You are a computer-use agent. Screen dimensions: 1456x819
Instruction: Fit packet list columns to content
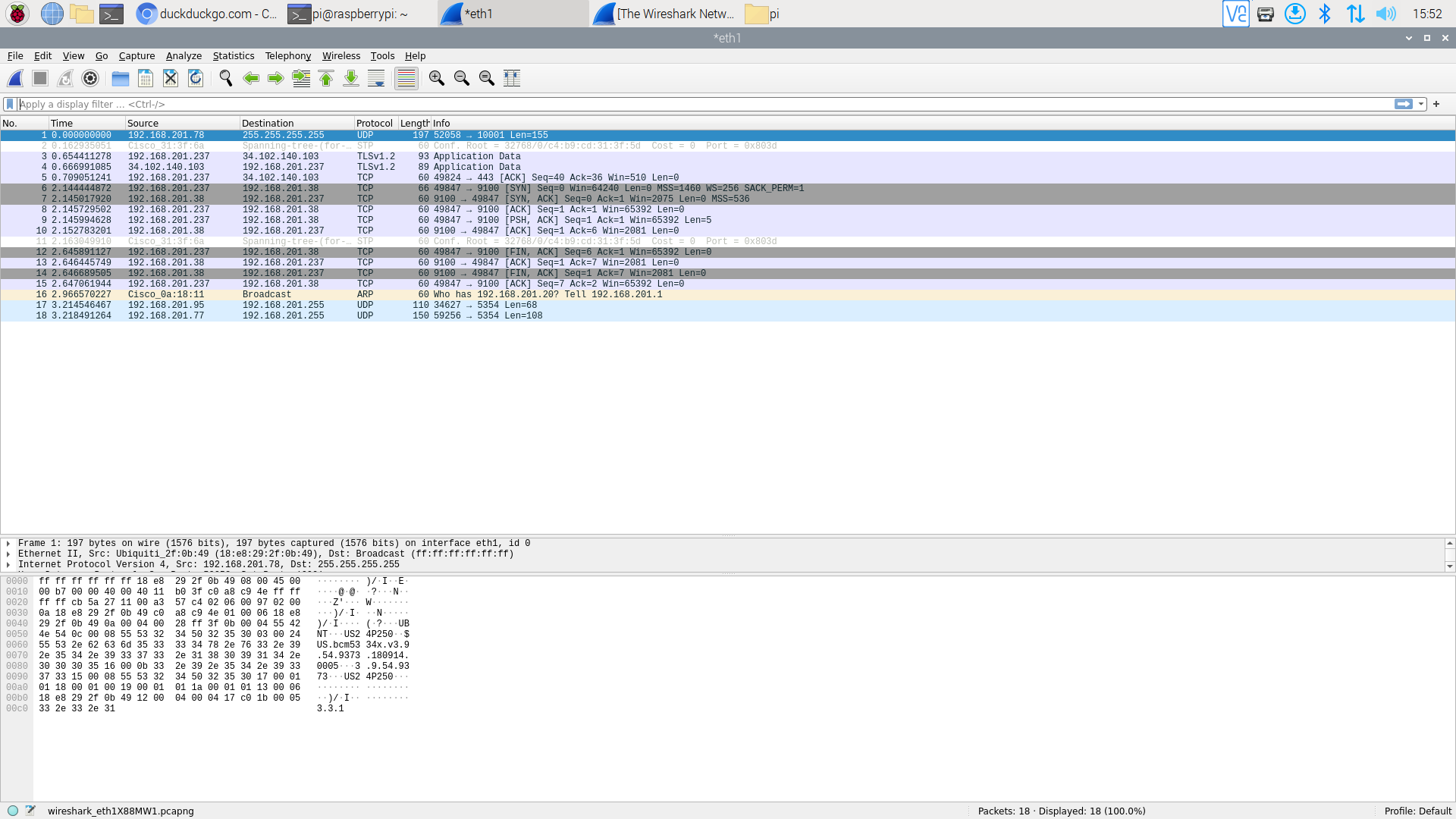pyautogui.click(x=512, y=78)
